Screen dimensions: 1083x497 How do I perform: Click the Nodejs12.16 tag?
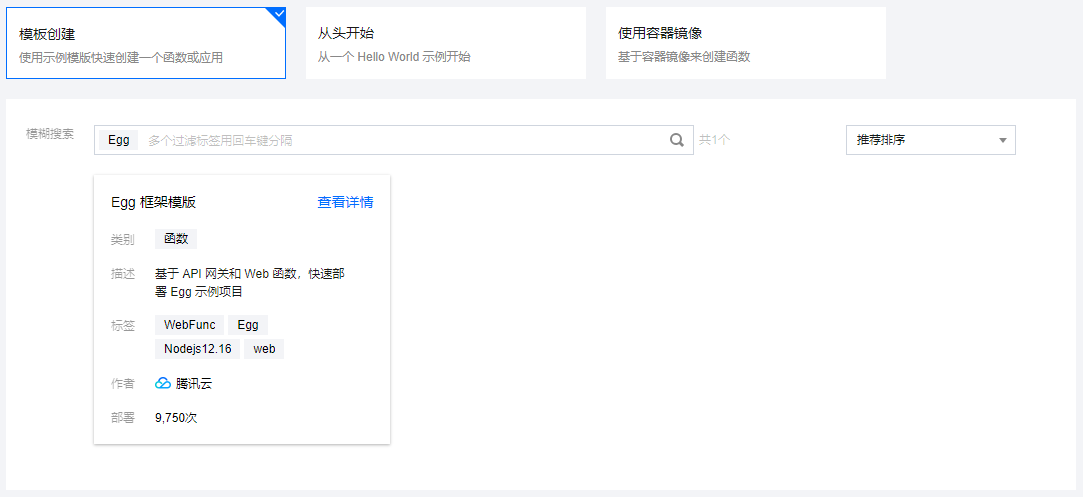(x=198, y=349)
